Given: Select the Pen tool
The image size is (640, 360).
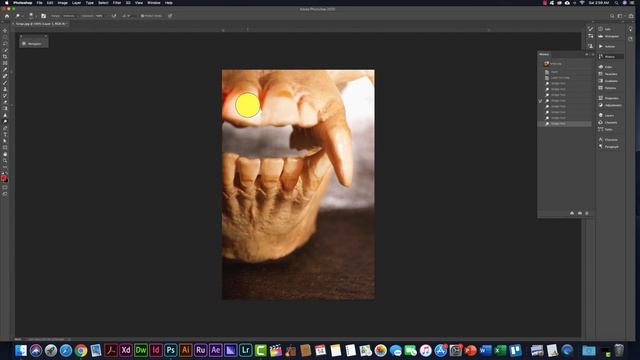Looking at the screenshot, I should pos(5,128).
